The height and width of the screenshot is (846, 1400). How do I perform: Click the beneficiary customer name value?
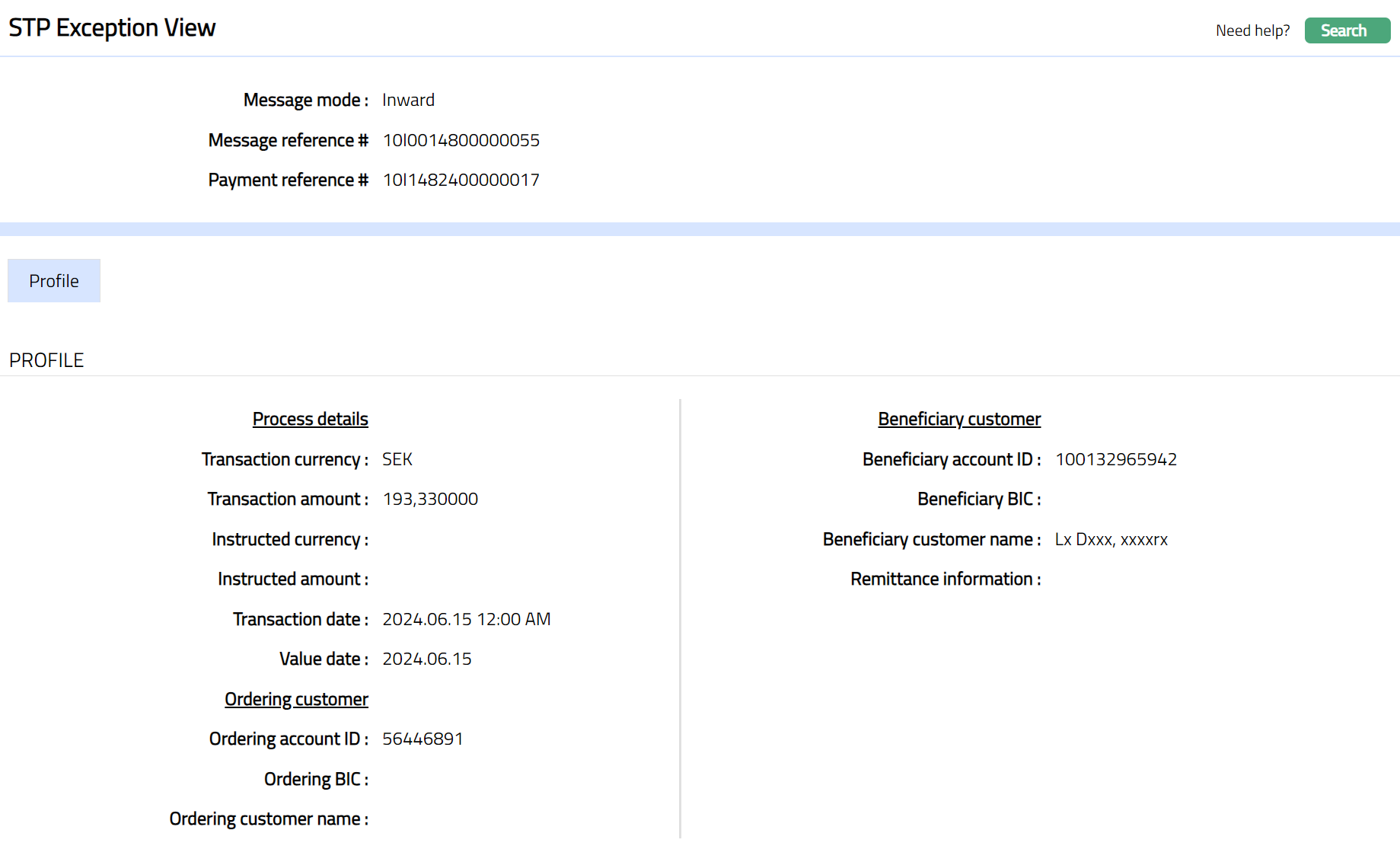1111,540
